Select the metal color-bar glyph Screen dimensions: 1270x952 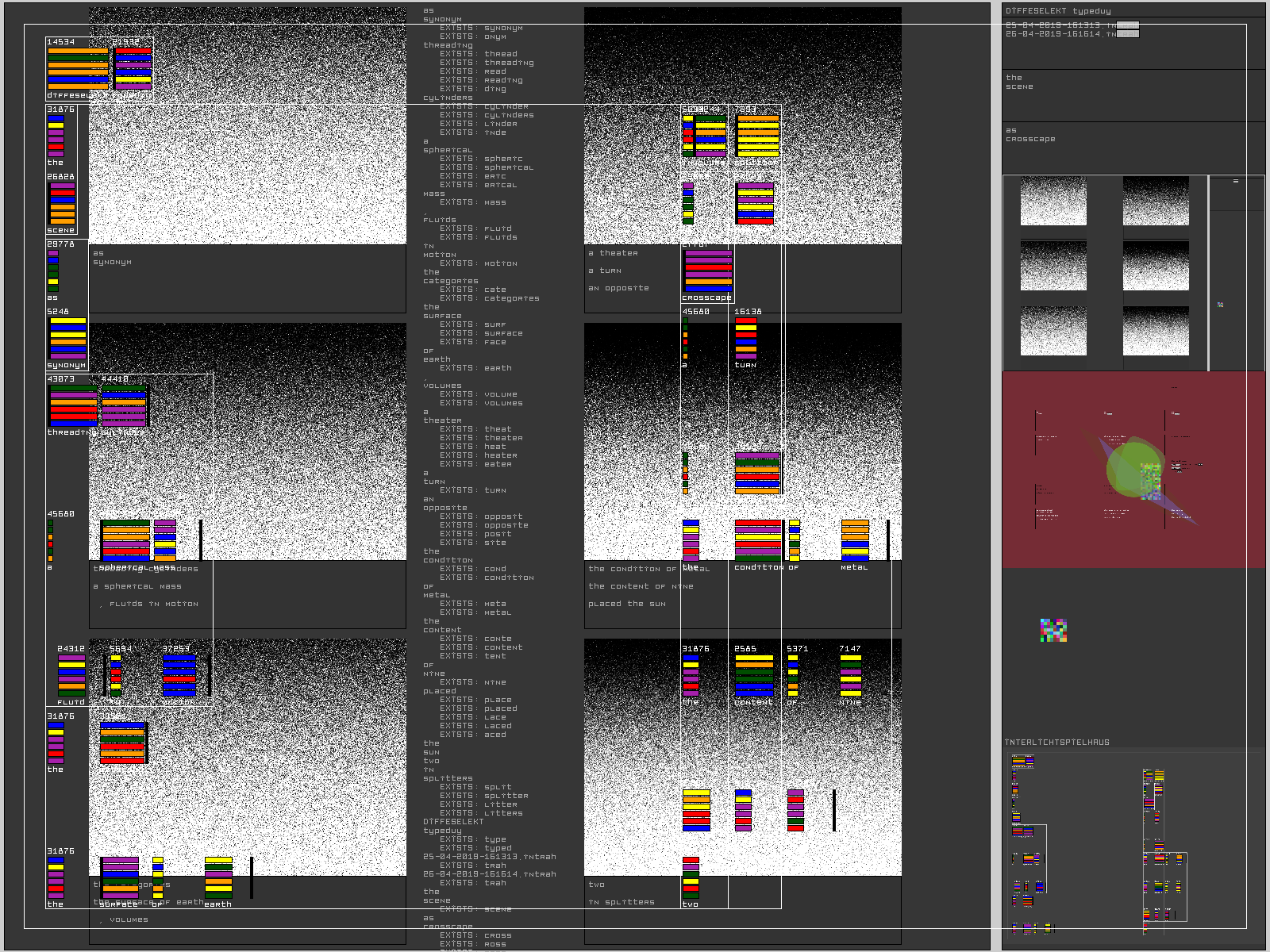pyautogui.click(x=855, y=541)
